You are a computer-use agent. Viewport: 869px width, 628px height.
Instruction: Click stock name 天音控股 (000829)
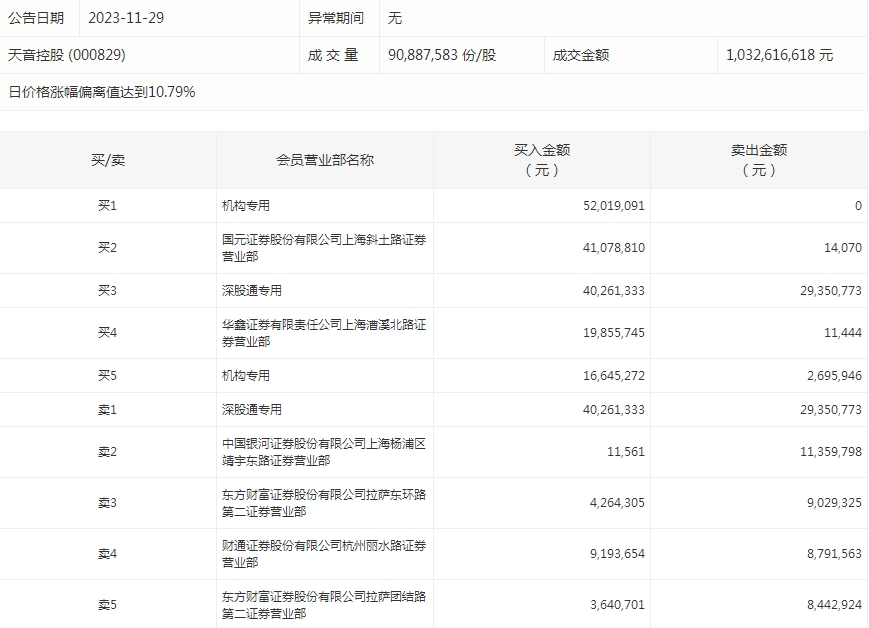click(67, 55)
